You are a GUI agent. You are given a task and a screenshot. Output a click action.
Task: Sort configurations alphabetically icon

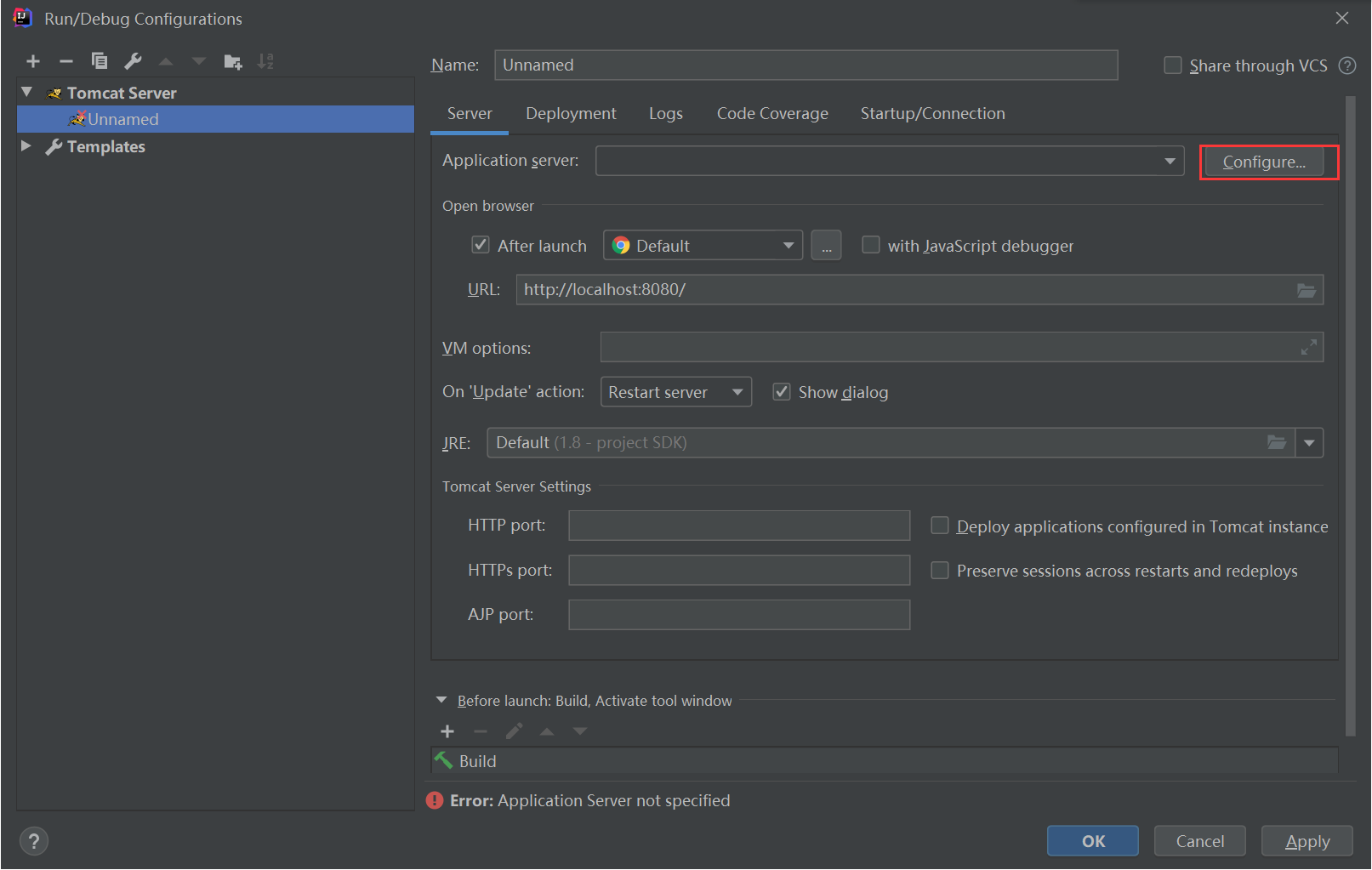coord(265,61)
